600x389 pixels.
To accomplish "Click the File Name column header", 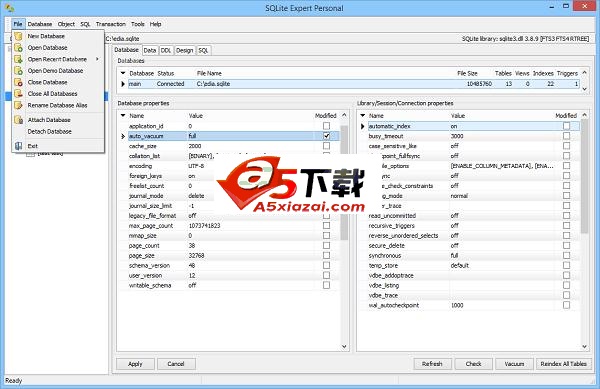I will pyautogui.click(x=209, y=73).
